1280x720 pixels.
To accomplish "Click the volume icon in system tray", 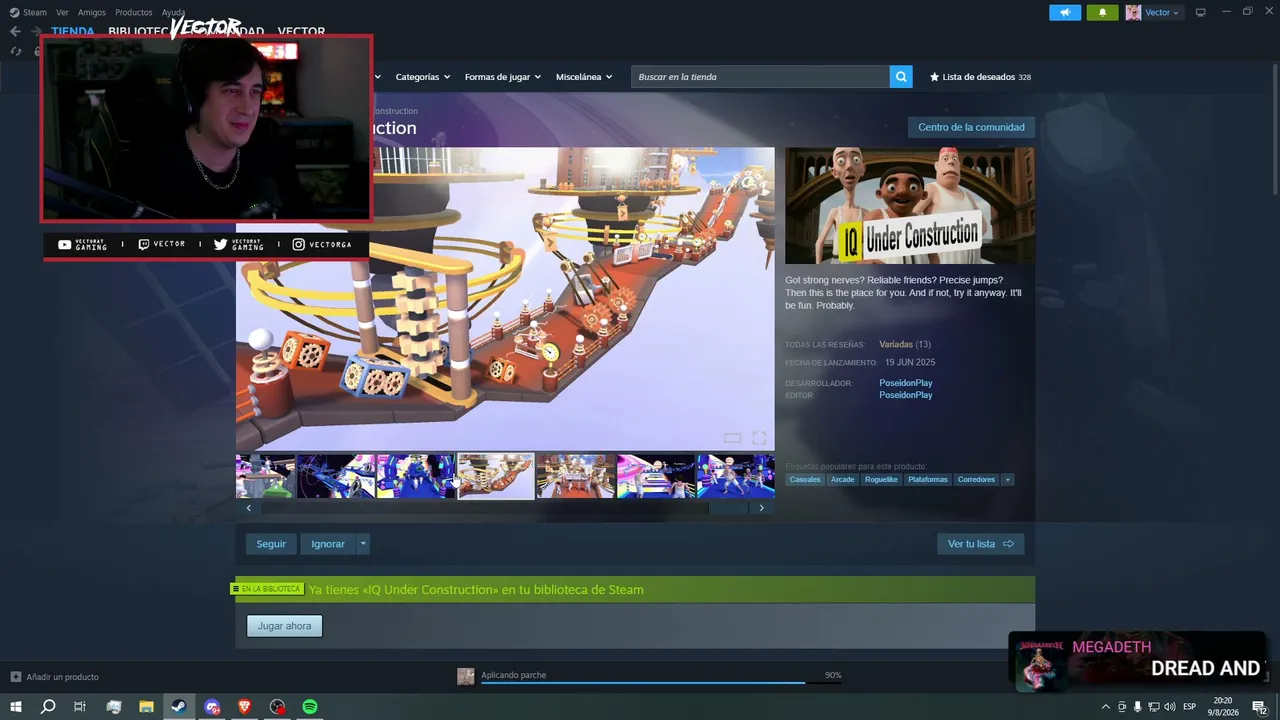I will 1170,707.
